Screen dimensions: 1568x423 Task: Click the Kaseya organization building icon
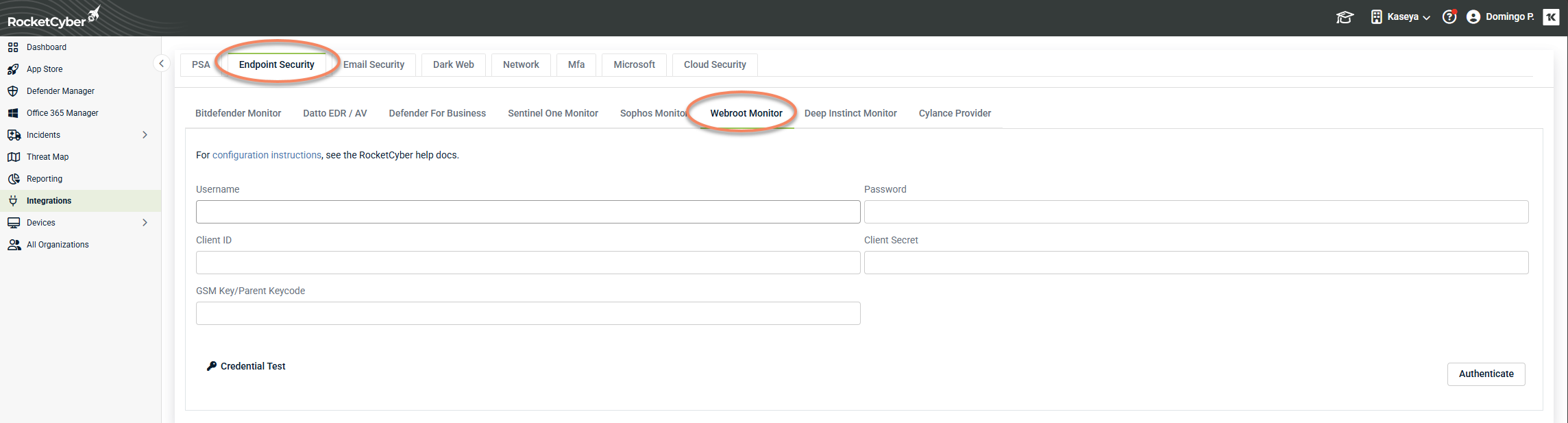pyautogui.click(x=1376, y=17)
